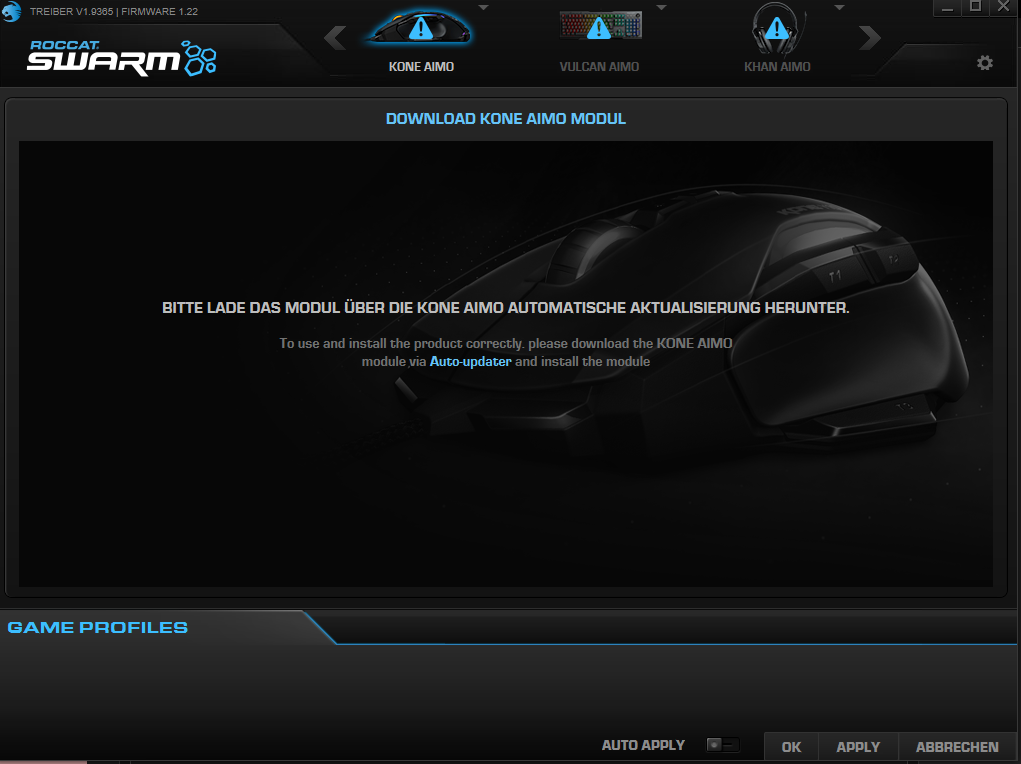
Task: Switch to the KONE AIMO tab label
Action: pos(421,66)
